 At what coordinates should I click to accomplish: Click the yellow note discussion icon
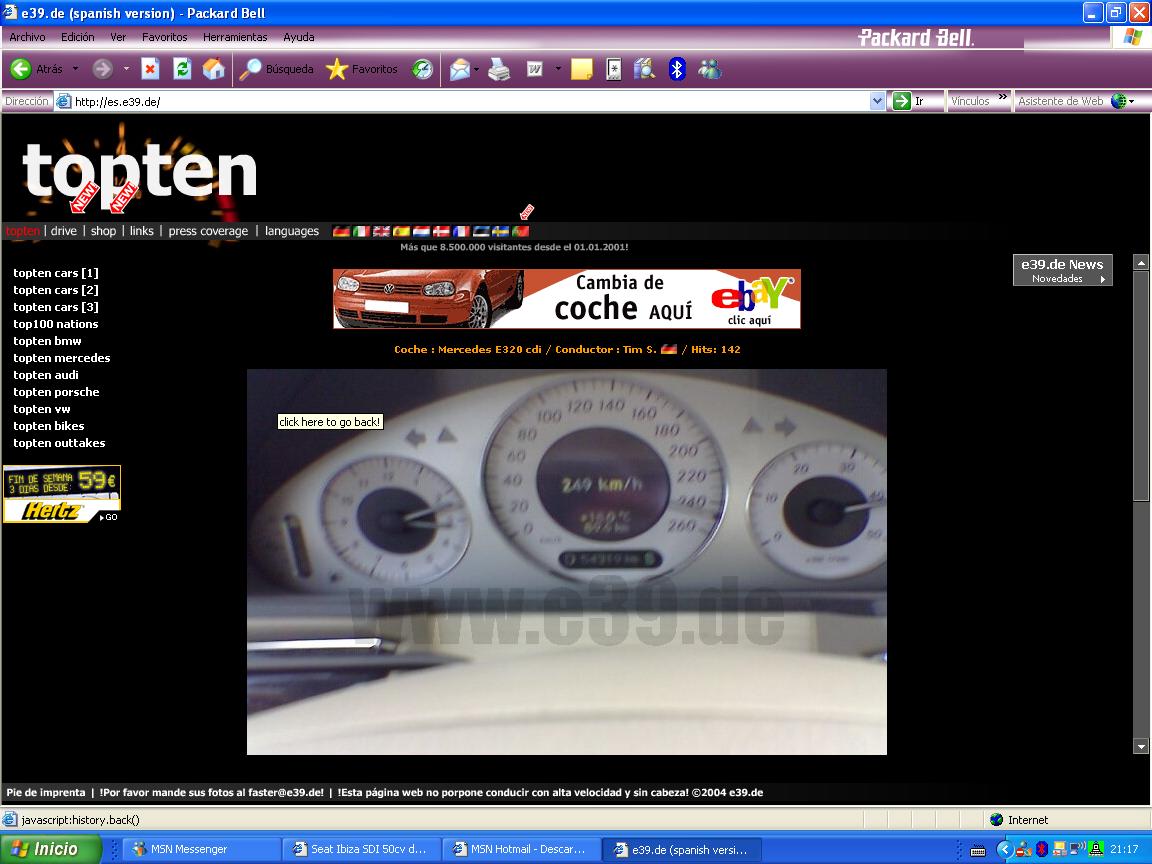(581, 69)
